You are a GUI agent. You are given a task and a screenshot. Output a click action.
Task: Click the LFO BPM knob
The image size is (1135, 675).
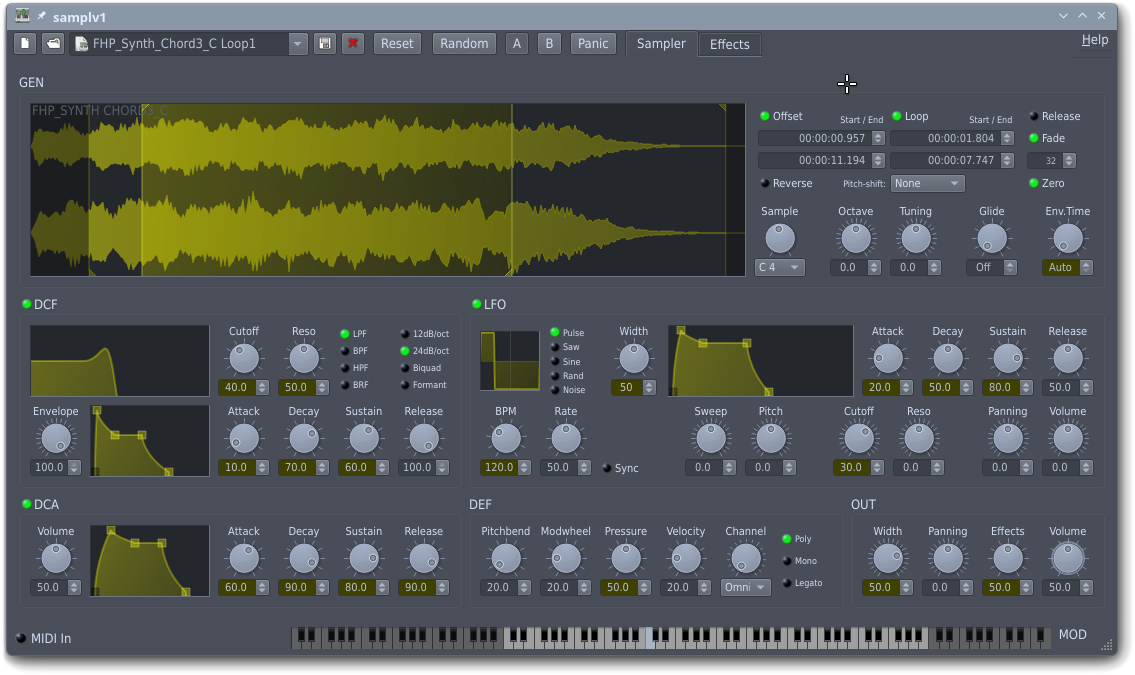tap(506, 438)
